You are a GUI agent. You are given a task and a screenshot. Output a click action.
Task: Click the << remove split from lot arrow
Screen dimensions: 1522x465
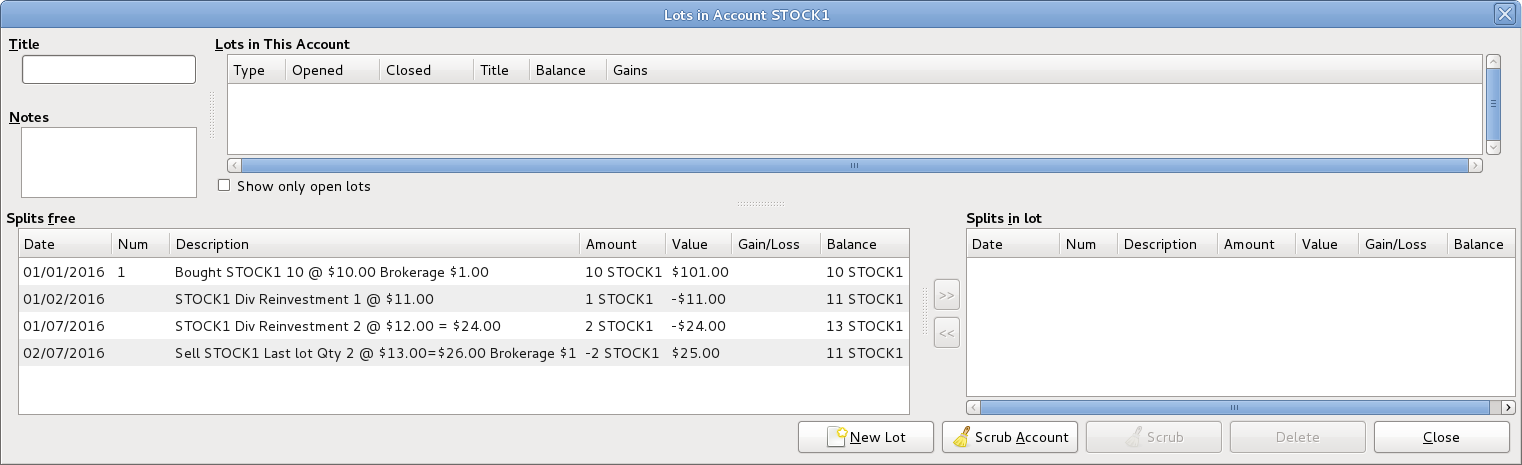pyautogui.click(x=946, y=333)
